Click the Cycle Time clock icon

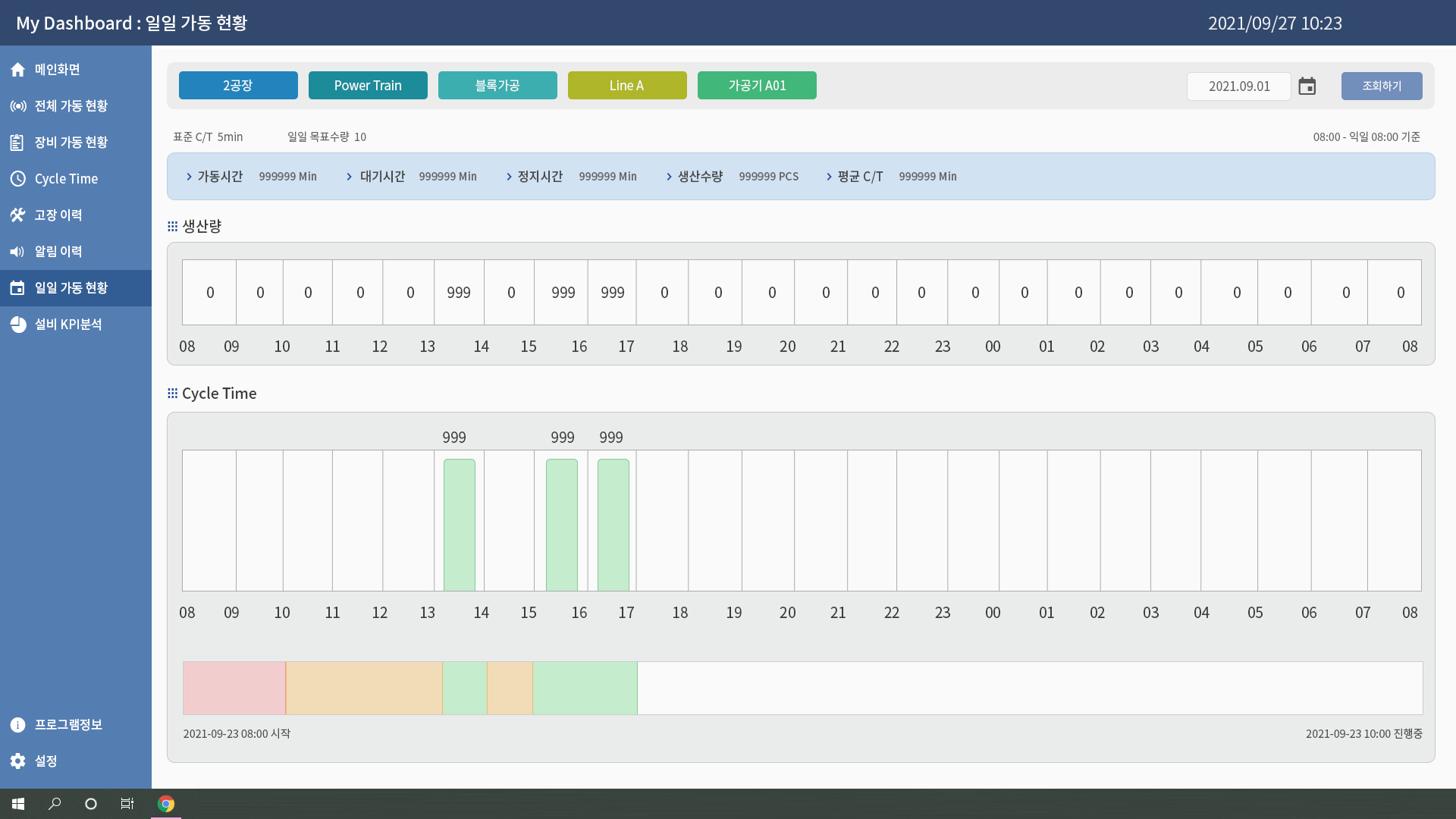tap(18, 179)
